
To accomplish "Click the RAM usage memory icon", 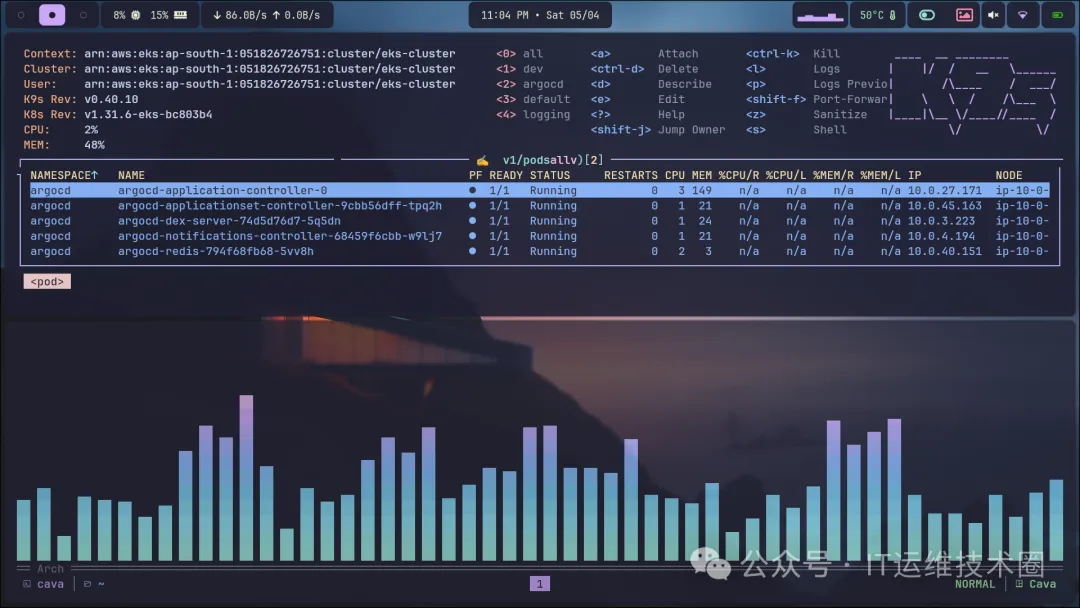I will tap(180, 15).
